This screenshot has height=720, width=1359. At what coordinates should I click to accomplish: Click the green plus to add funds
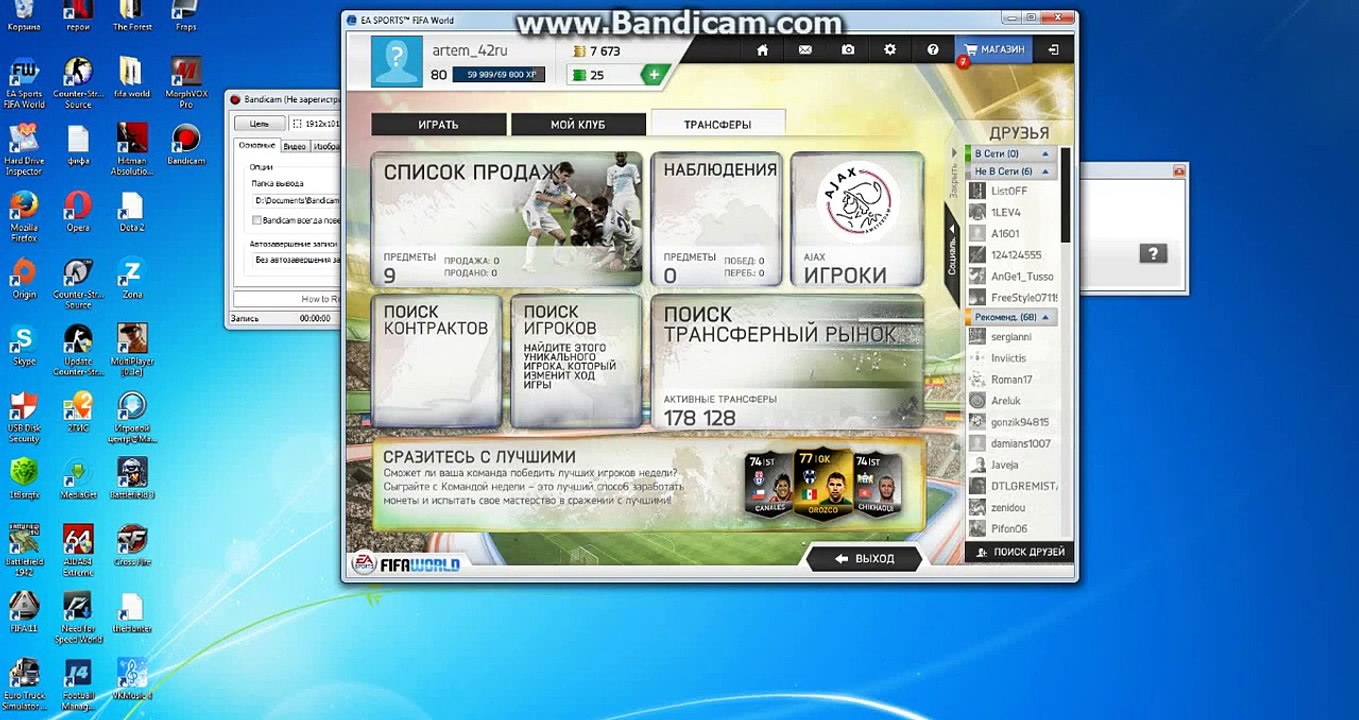pos(653,75)
